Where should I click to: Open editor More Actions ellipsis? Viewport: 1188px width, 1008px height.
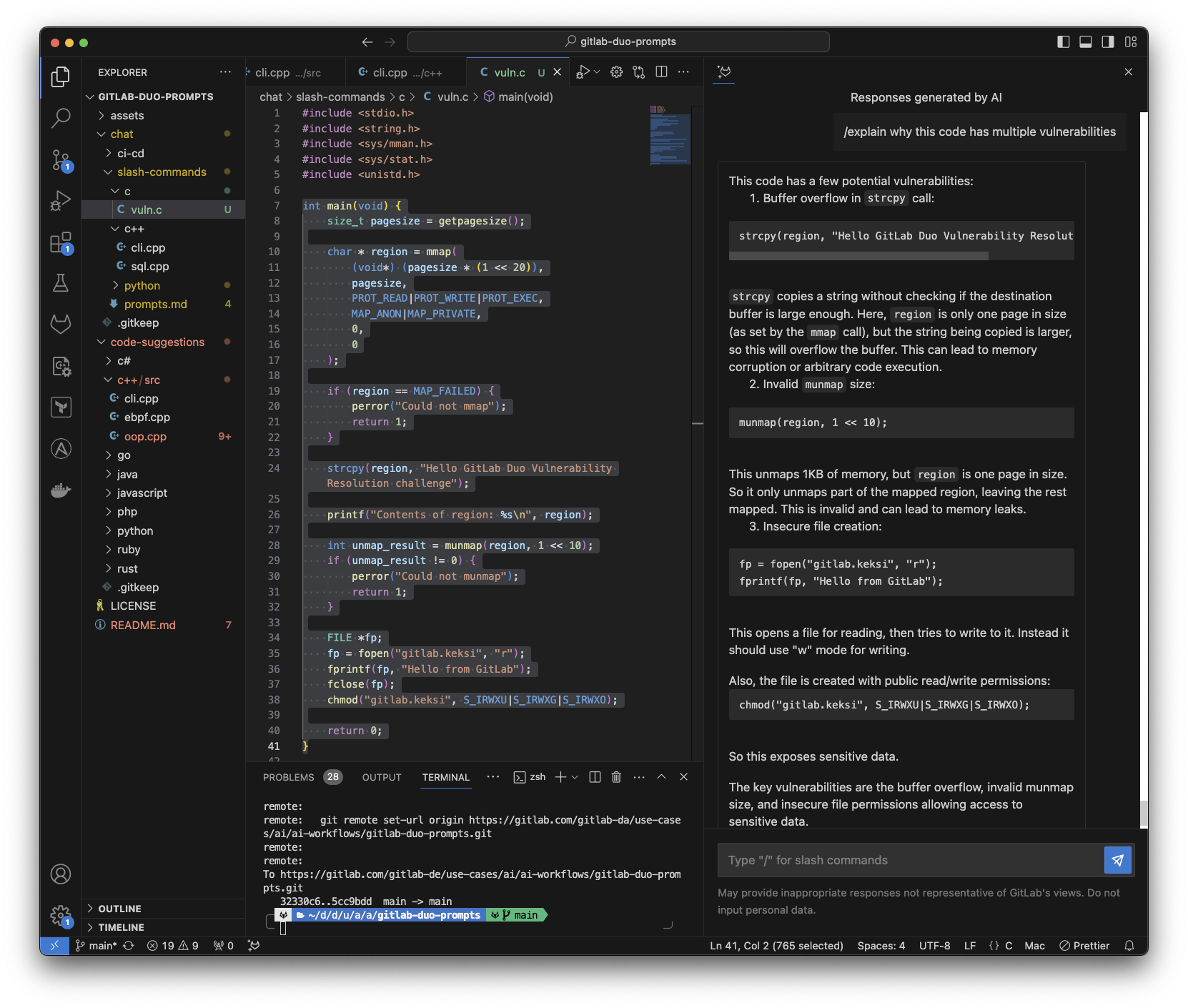pyautogui.click(x=683, y=71)
